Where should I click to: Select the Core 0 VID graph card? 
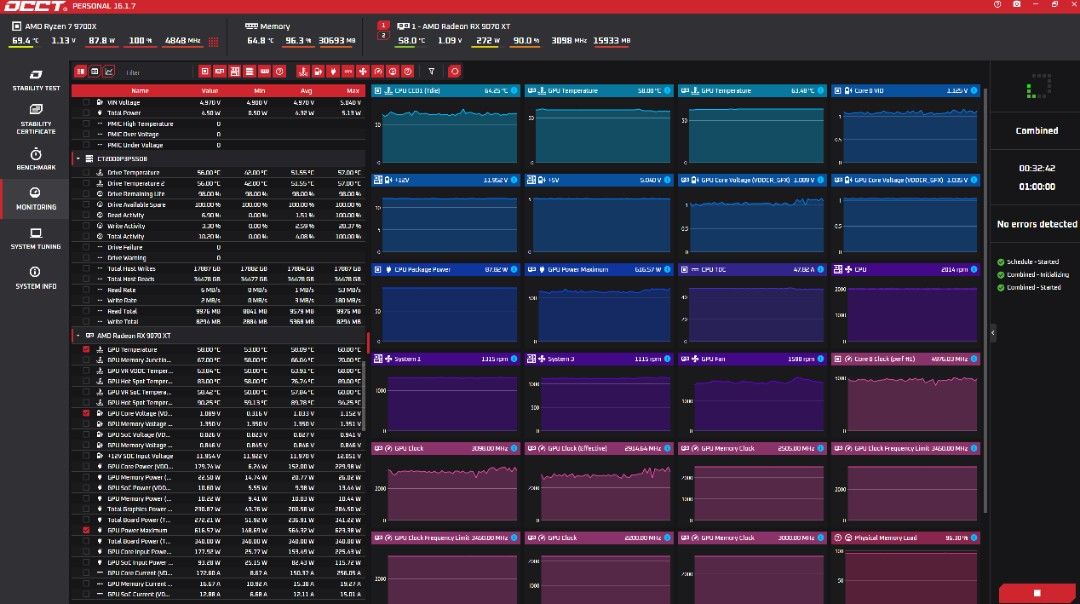point(906,125)
